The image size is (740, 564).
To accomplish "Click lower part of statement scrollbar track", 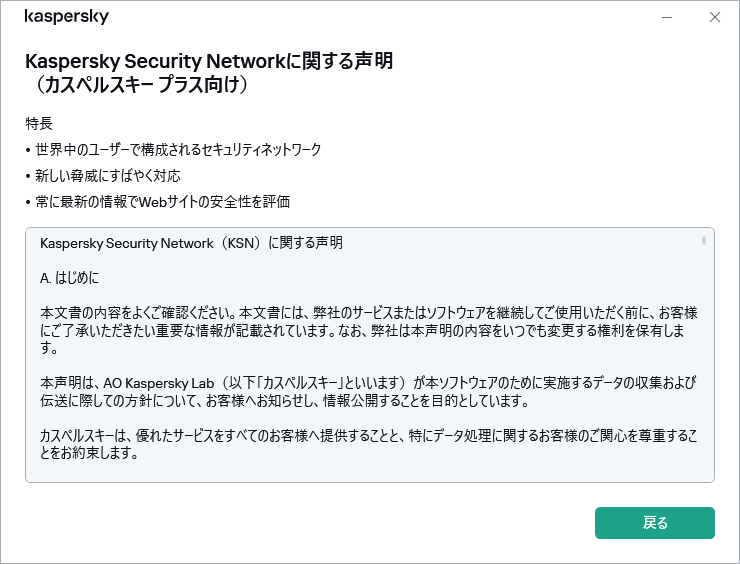I will coord(704,420).
